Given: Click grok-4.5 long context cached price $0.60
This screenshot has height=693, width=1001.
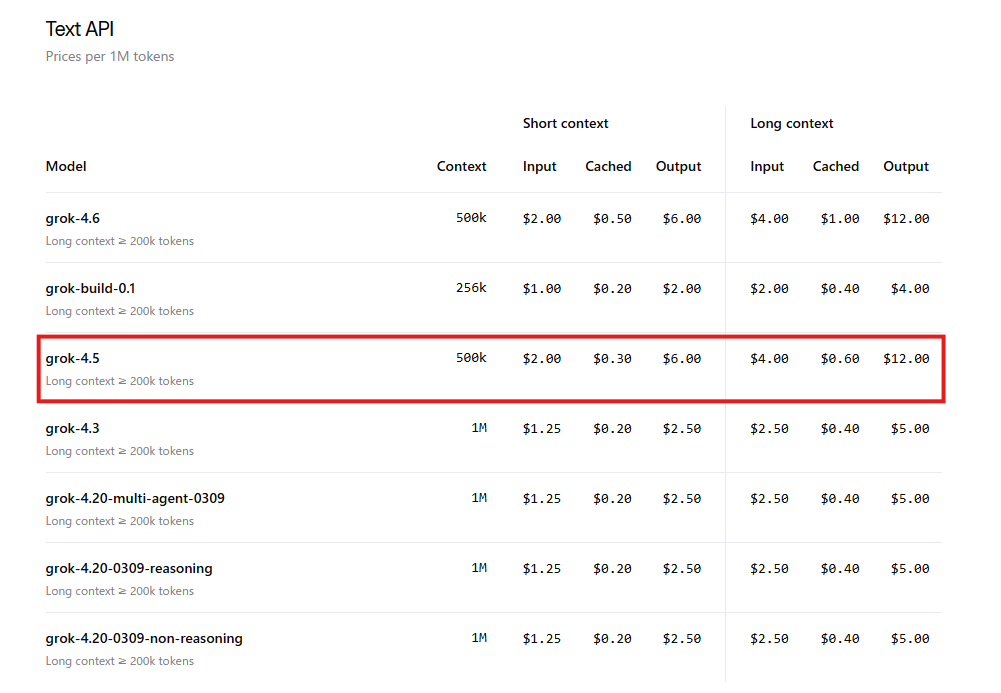Looking at the screenshot, I should (839, 359).
